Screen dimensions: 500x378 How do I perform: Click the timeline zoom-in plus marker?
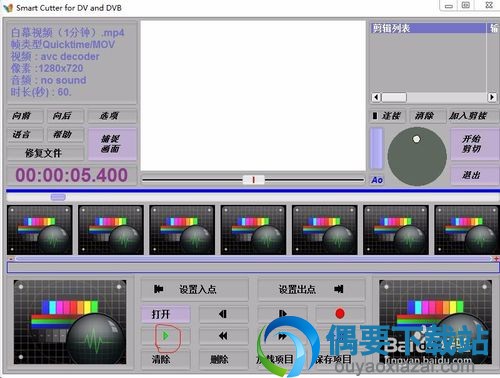point(496,259)
